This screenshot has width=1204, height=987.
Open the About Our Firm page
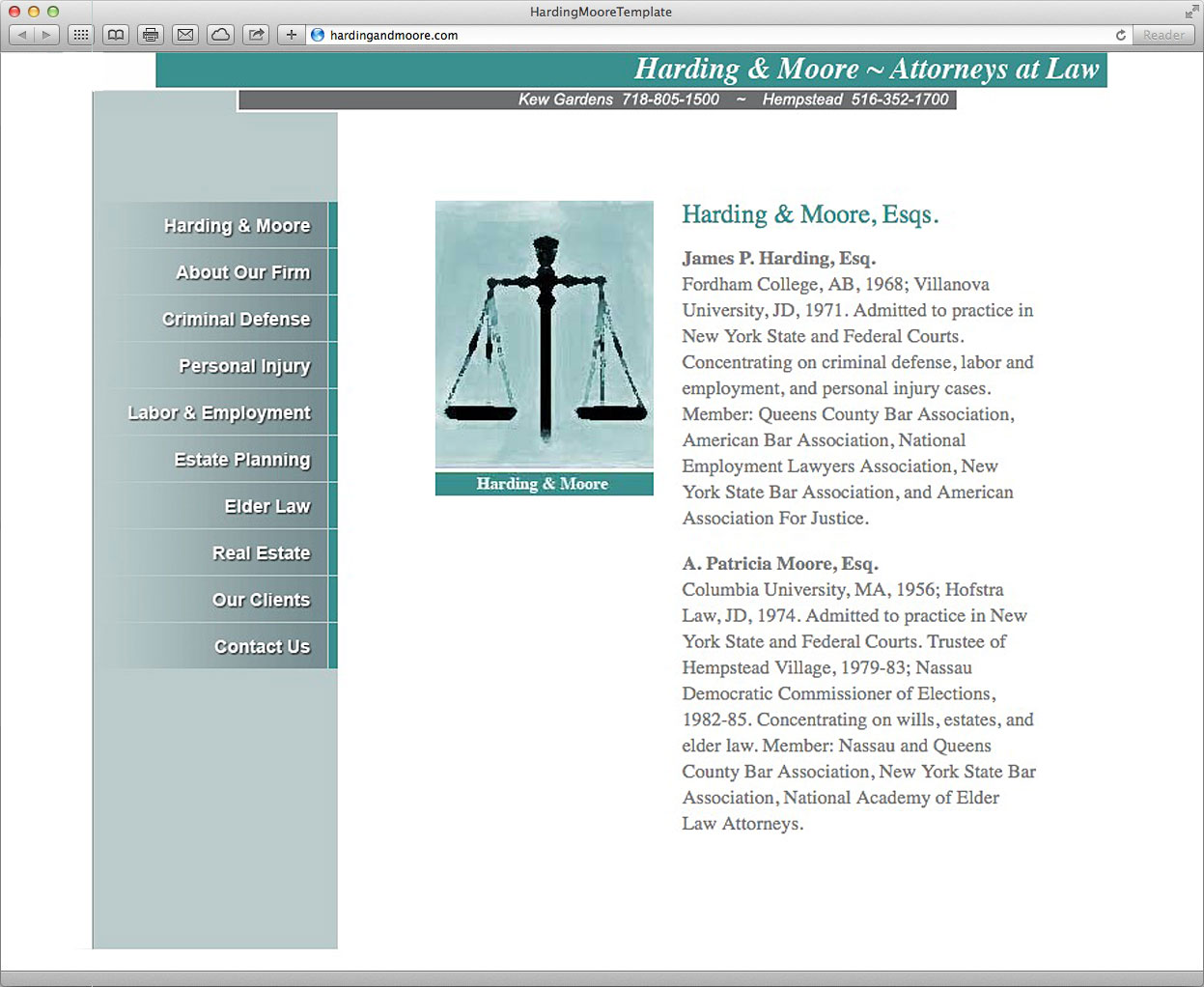point(242,272)
